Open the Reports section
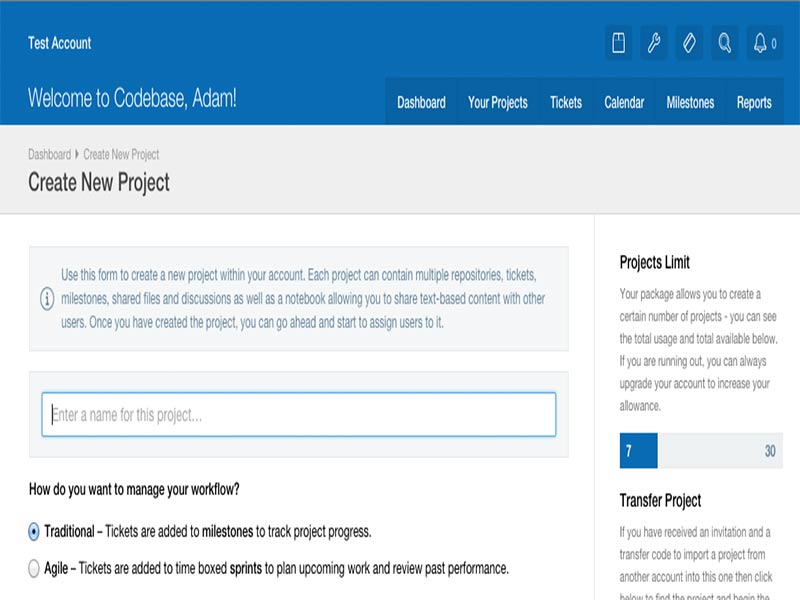Image resolution: width=800 pixels, height=600 pixels. 754,102
